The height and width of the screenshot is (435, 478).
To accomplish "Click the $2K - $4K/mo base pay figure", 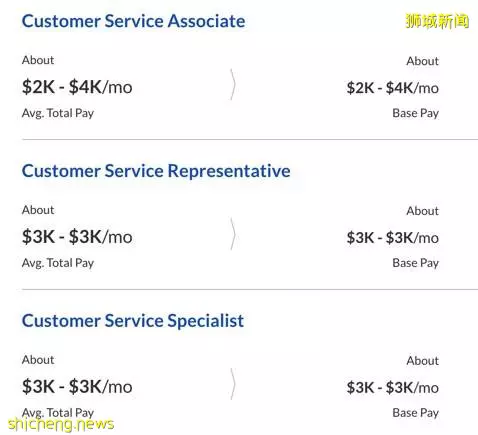I will point(392,88).
